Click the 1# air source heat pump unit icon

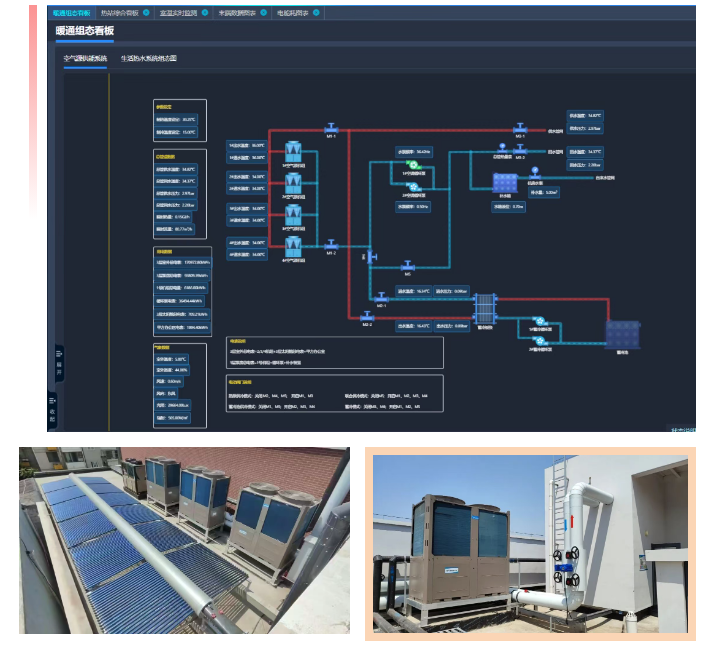pyautogui.click(x=293, y=150)
